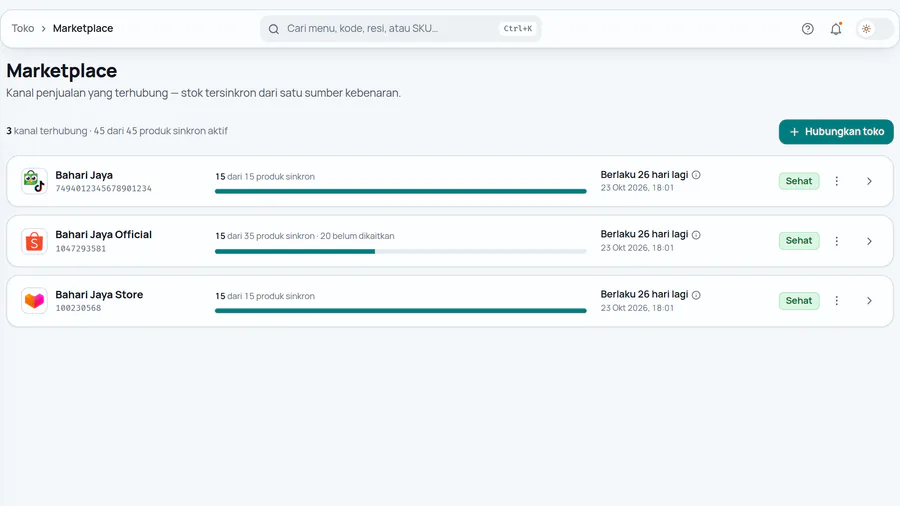The width and height of the screenshot is (900, 506).
Task: Expand Bahari Jaya Official row chevron
Action: [869, 241]
